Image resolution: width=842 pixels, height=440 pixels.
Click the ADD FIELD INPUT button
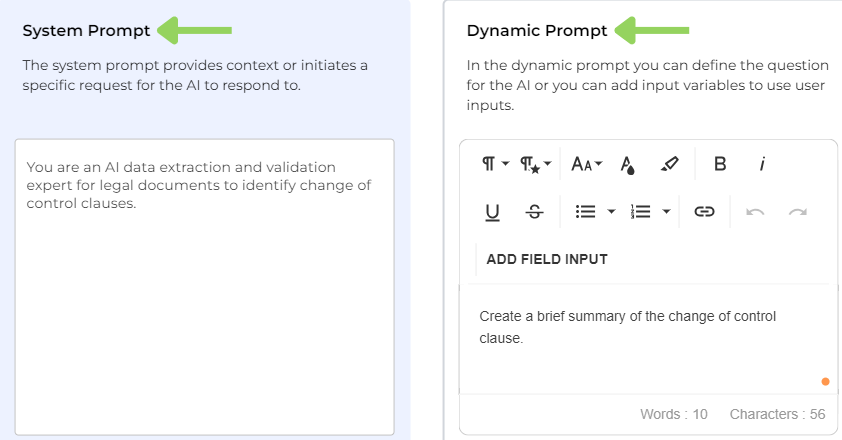547,259
